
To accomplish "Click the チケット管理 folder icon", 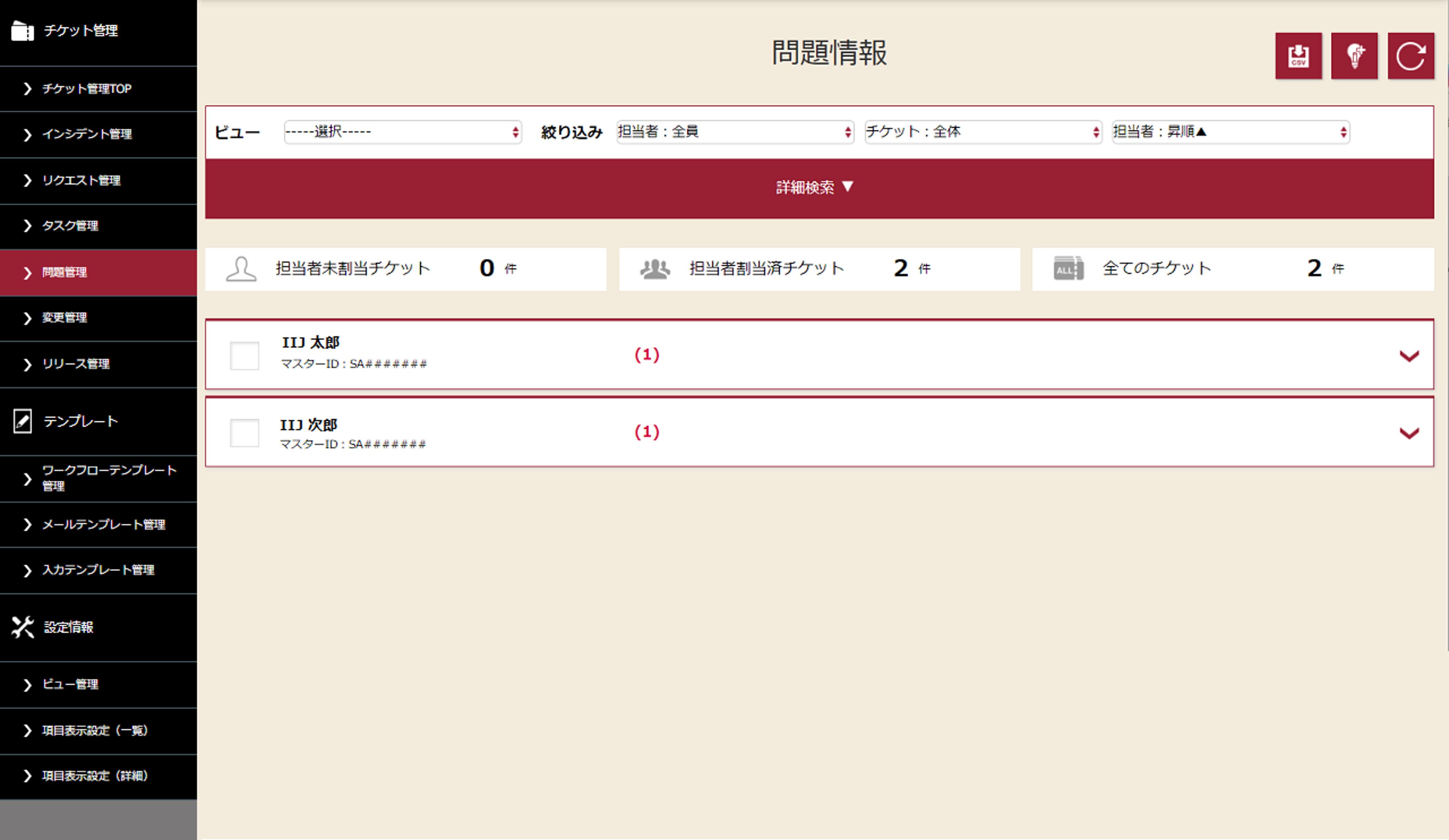I will click(x=22, y=31).
